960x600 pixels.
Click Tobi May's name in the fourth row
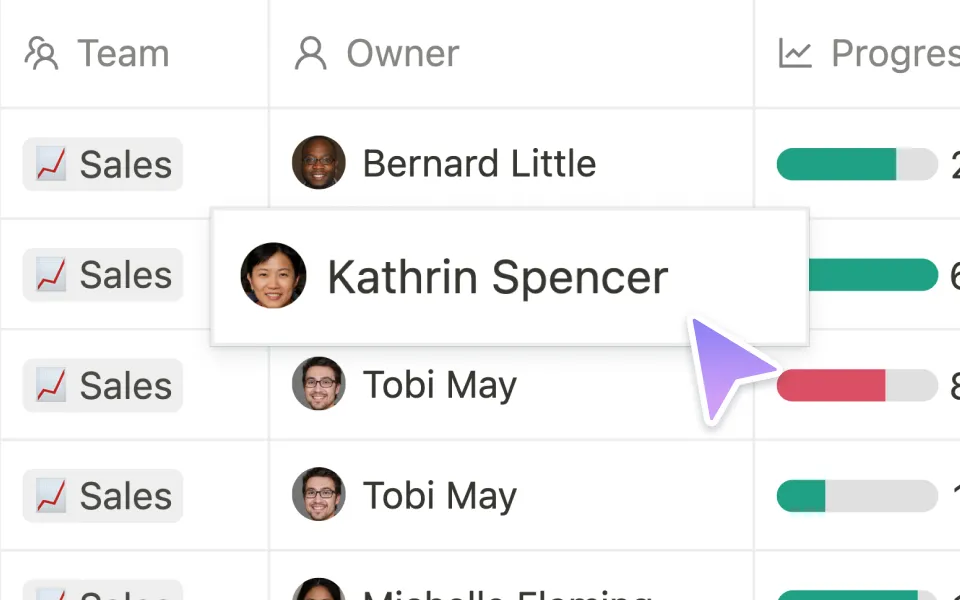coord(440,495)
